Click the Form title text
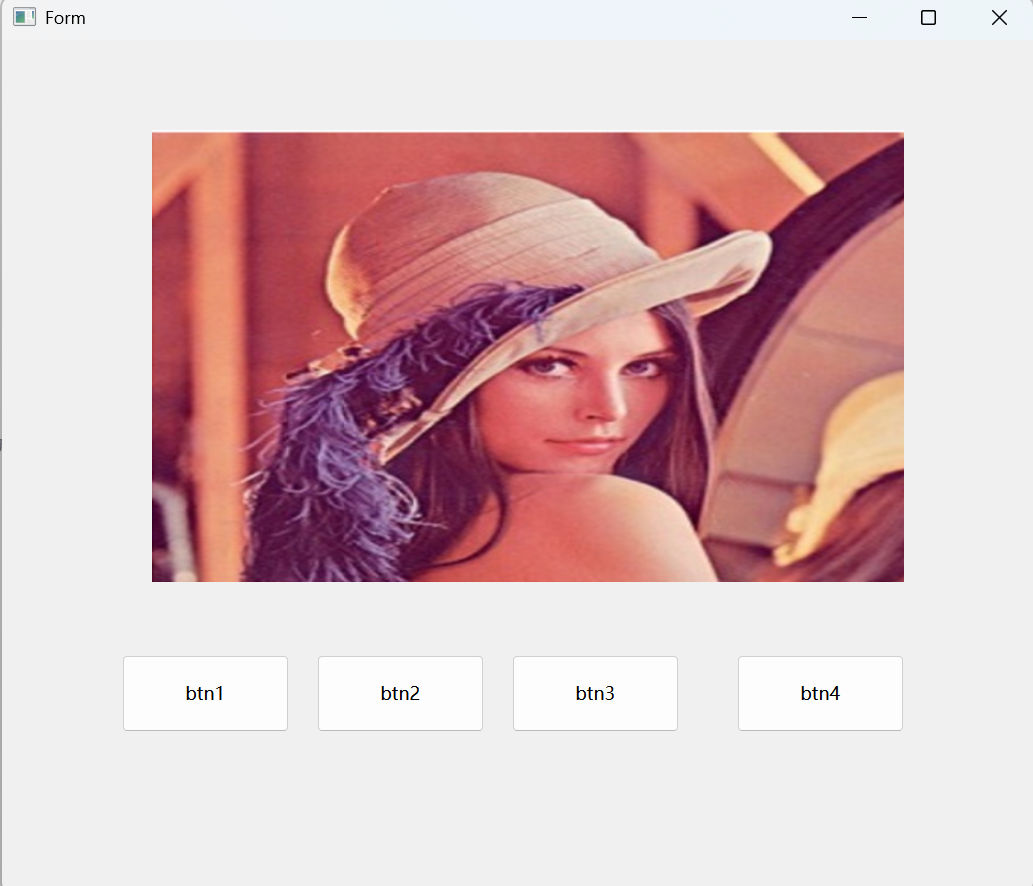 (x=65, y=18)
